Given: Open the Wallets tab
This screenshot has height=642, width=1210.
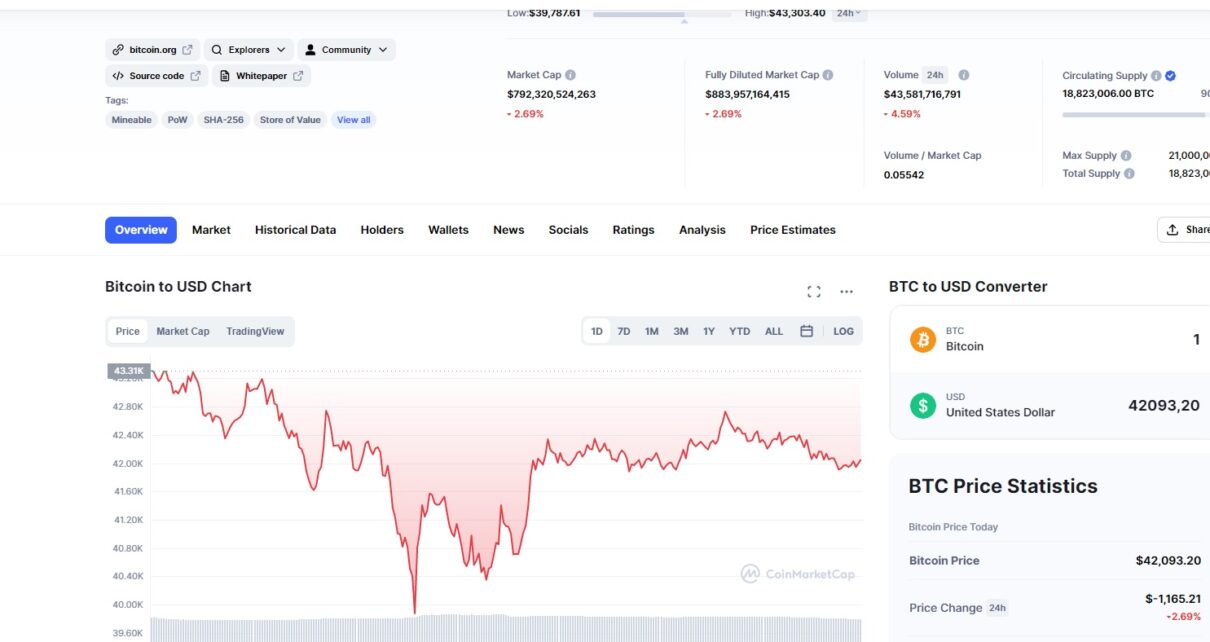Looking at the screenshot, I should click(x=448, y=230).
